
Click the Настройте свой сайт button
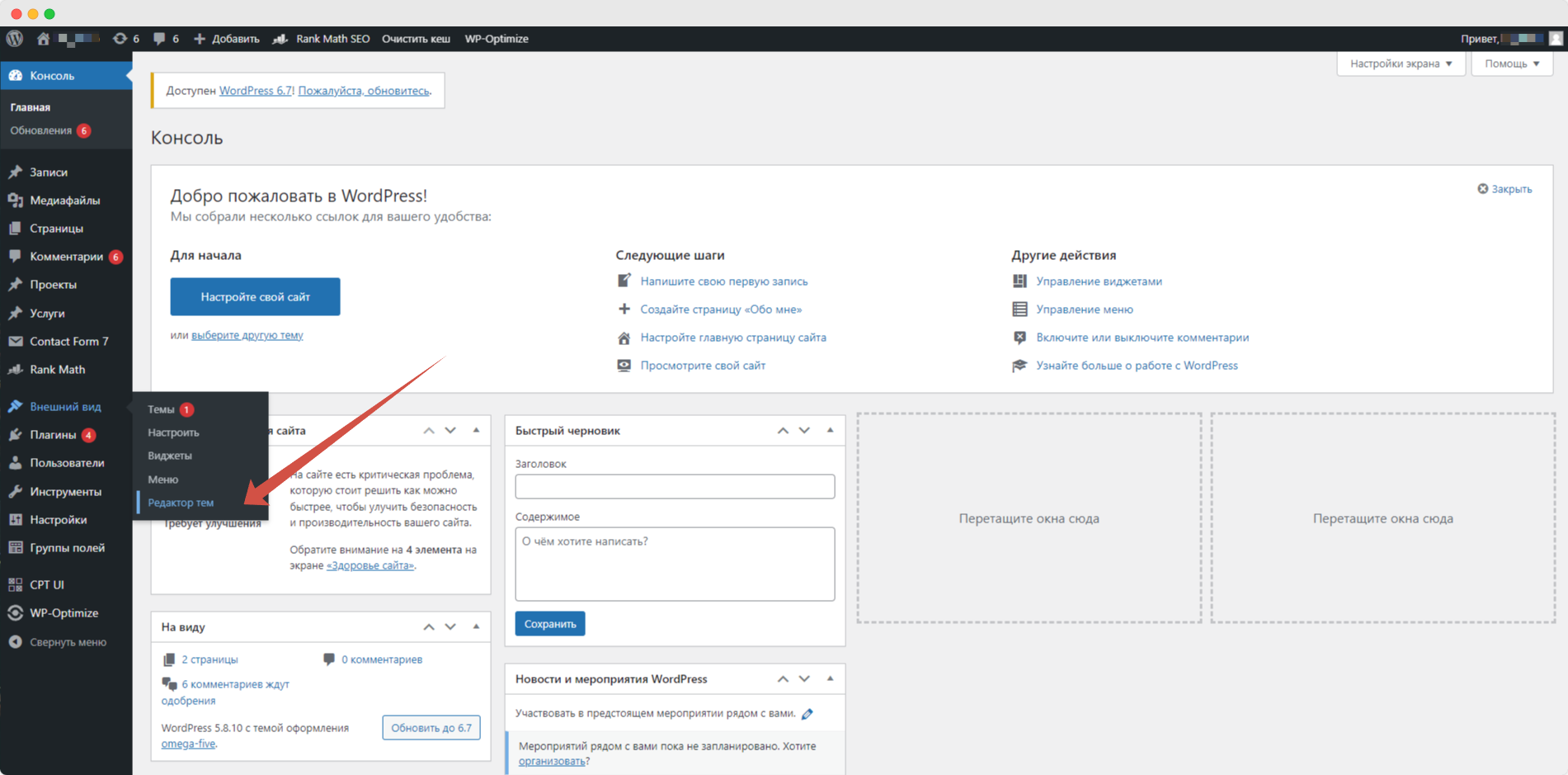[255, 296]
